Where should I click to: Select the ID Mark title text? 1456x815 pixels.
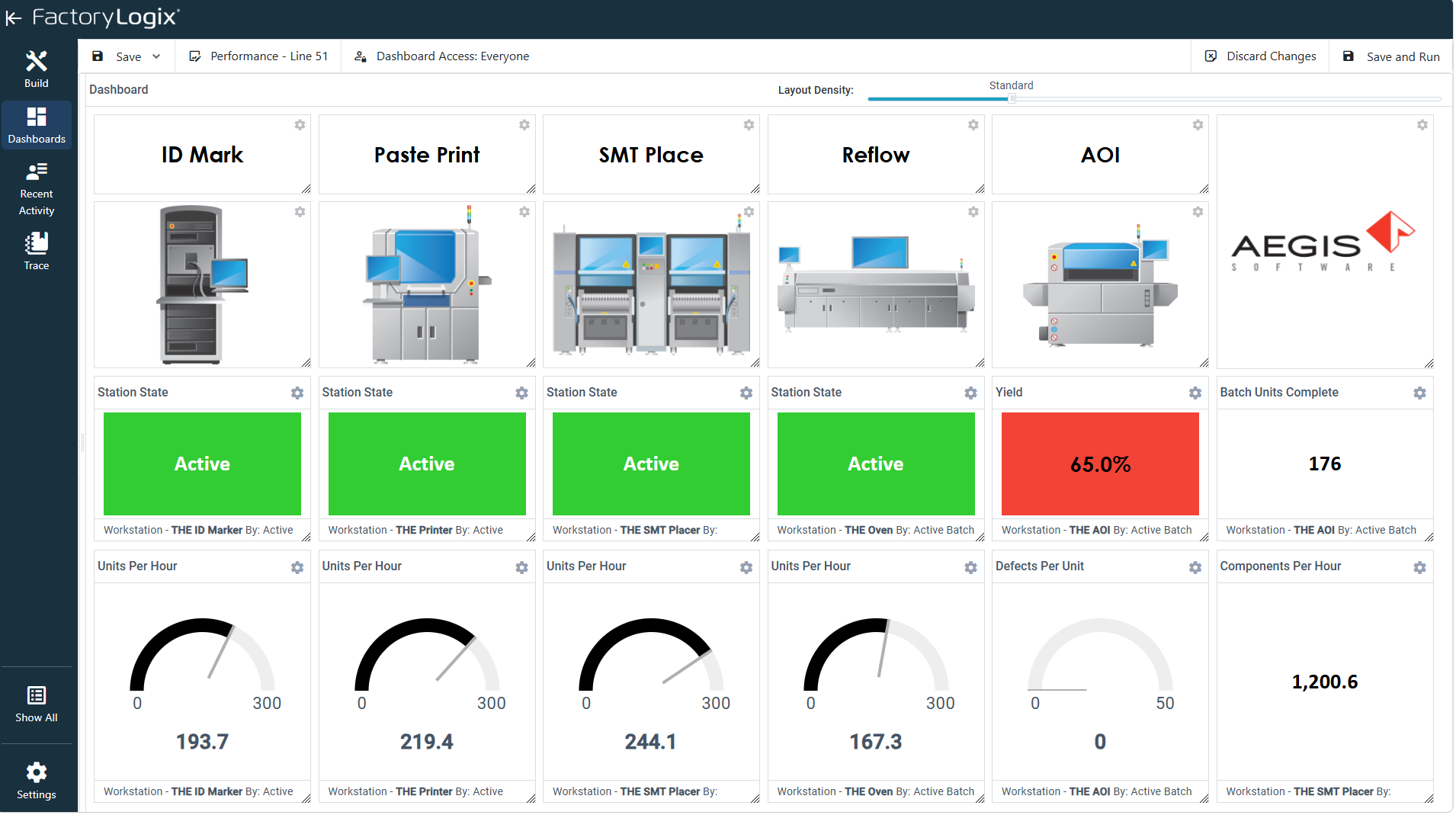(x=202, y=155)
